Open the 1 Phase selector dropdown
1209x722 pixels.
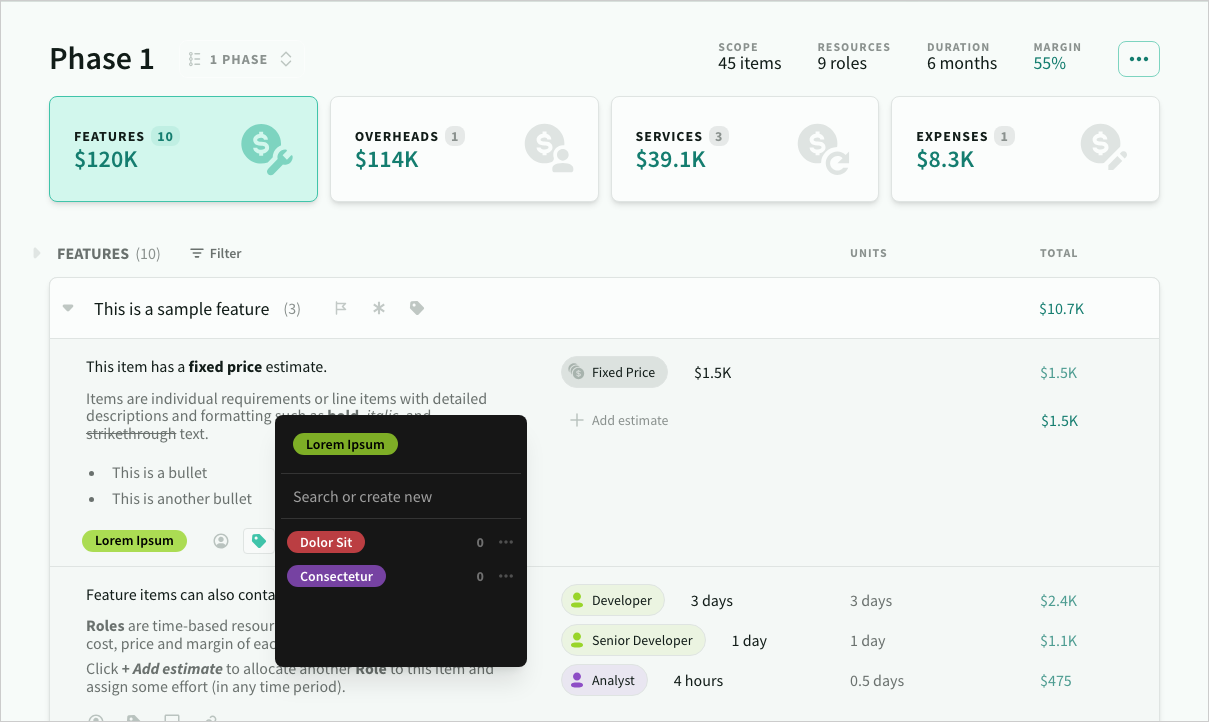click(x=242, y=60)
